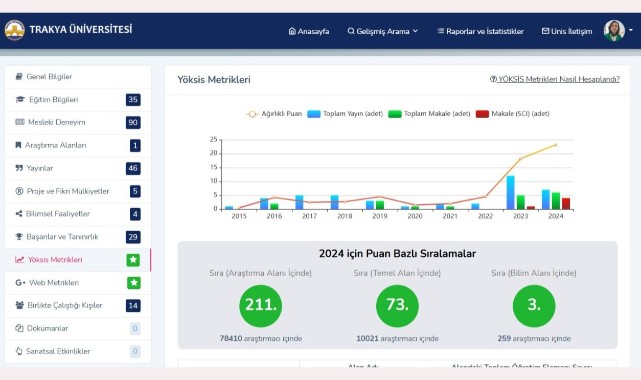Click the Araştırma Alanları bookmark icon
The image size is (641, 380).
(18, 145)
